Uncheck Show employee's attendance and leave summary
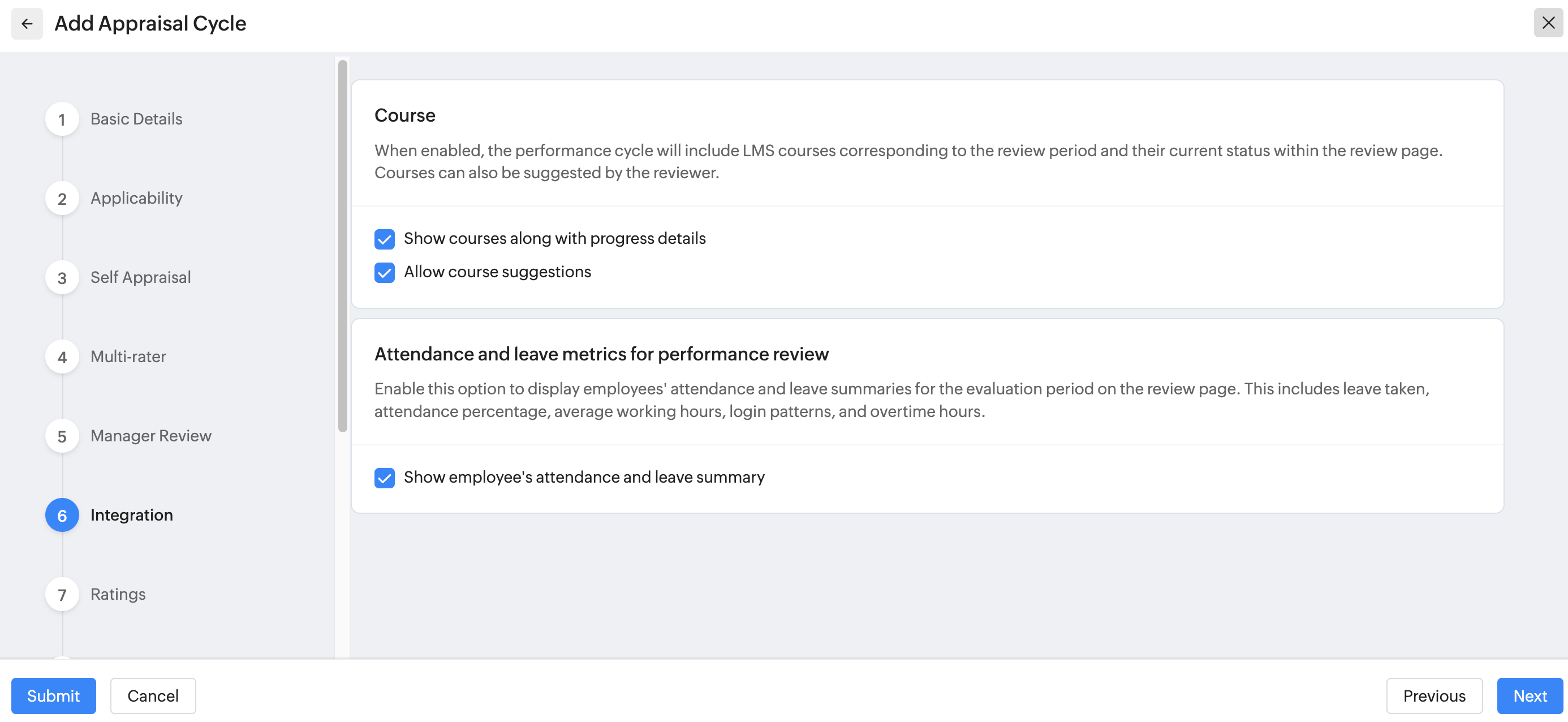Screen dimensions: 1568x722 385,478
